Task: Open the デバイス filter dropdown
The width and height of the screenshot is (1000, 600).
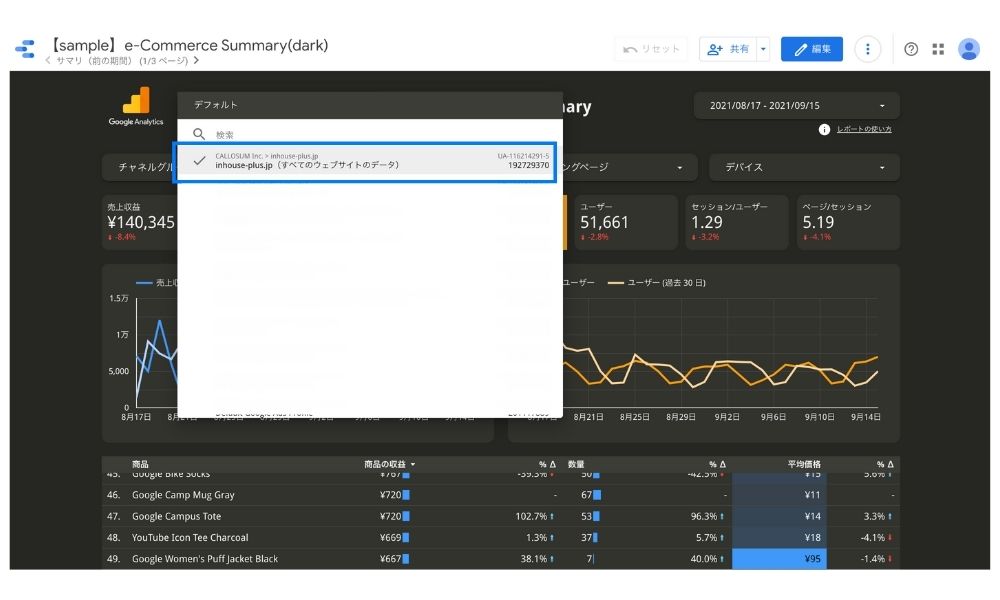Action: (x=804, y=167)
